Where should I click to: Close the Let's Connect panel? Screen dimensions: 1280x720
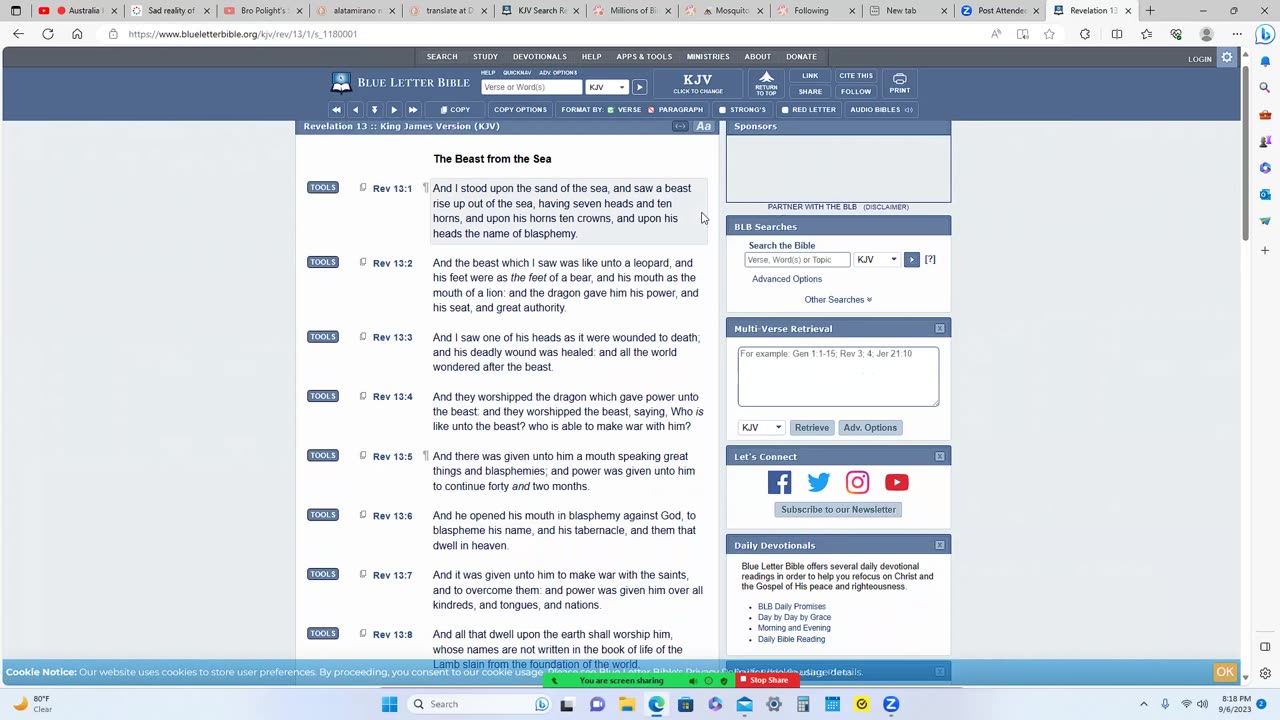pos(940,456)
